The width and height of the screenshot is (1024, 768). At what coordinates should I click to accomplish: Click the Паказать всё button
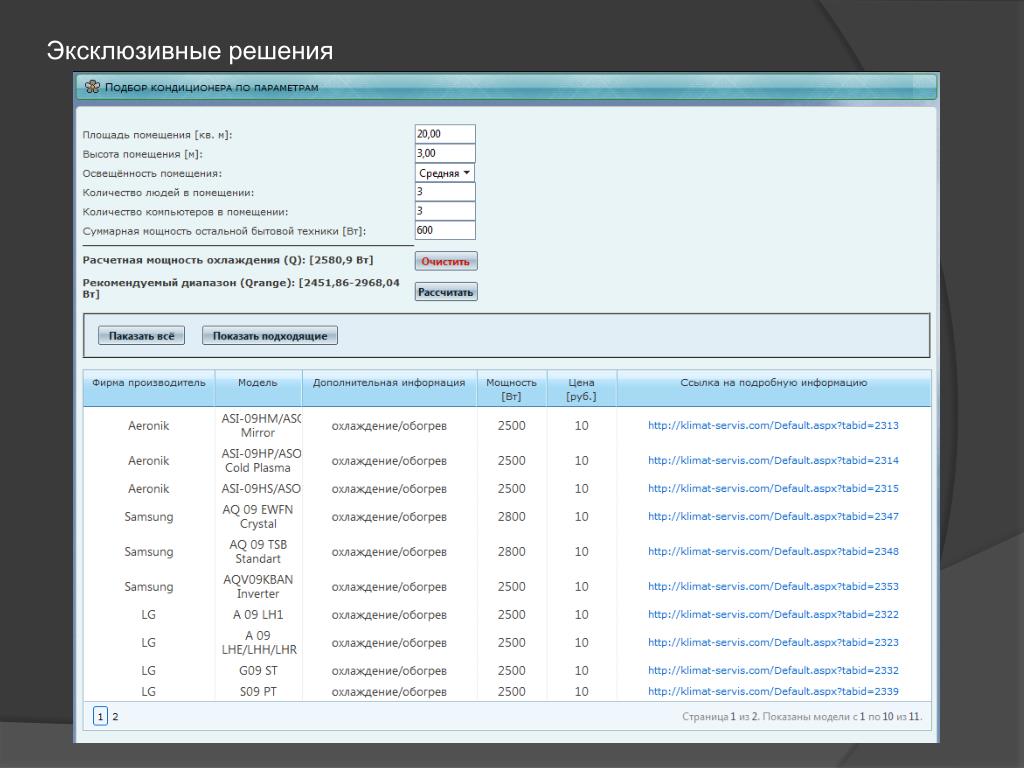142,336
